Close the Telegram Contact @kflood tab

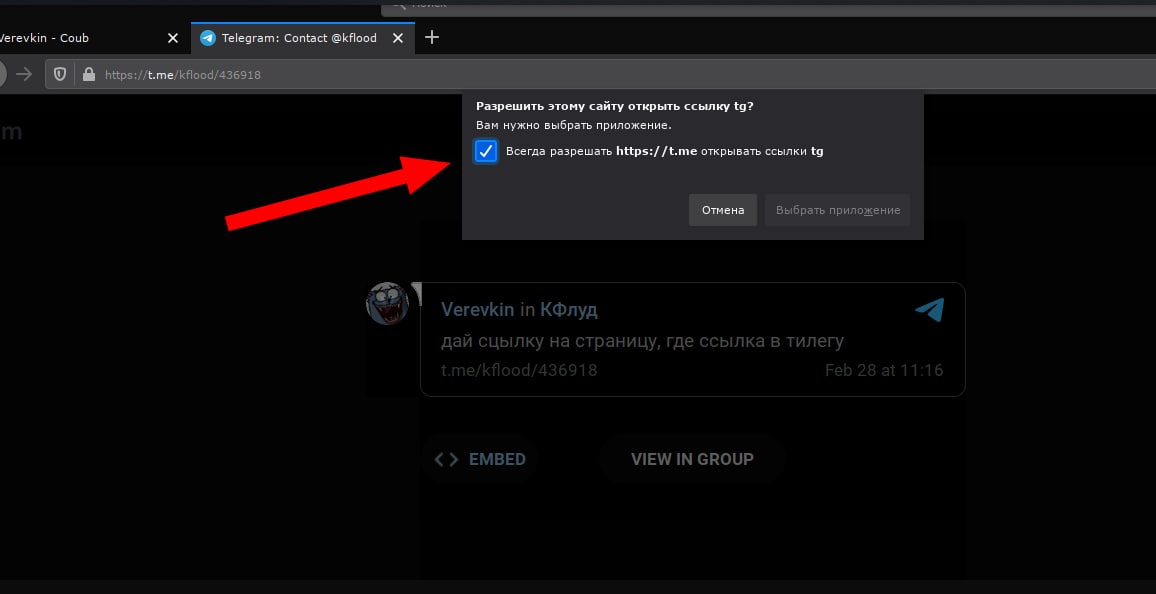click(397, 38)
